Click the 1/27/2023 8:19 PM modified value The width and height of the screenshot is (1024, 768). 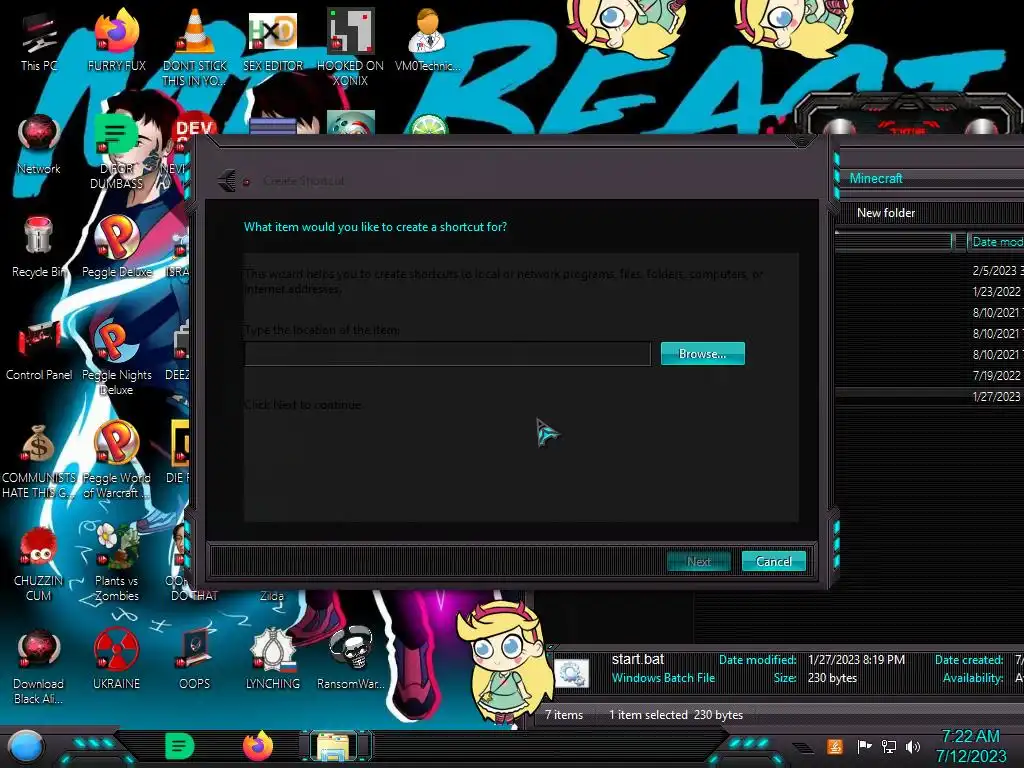(x=856, y=660)
